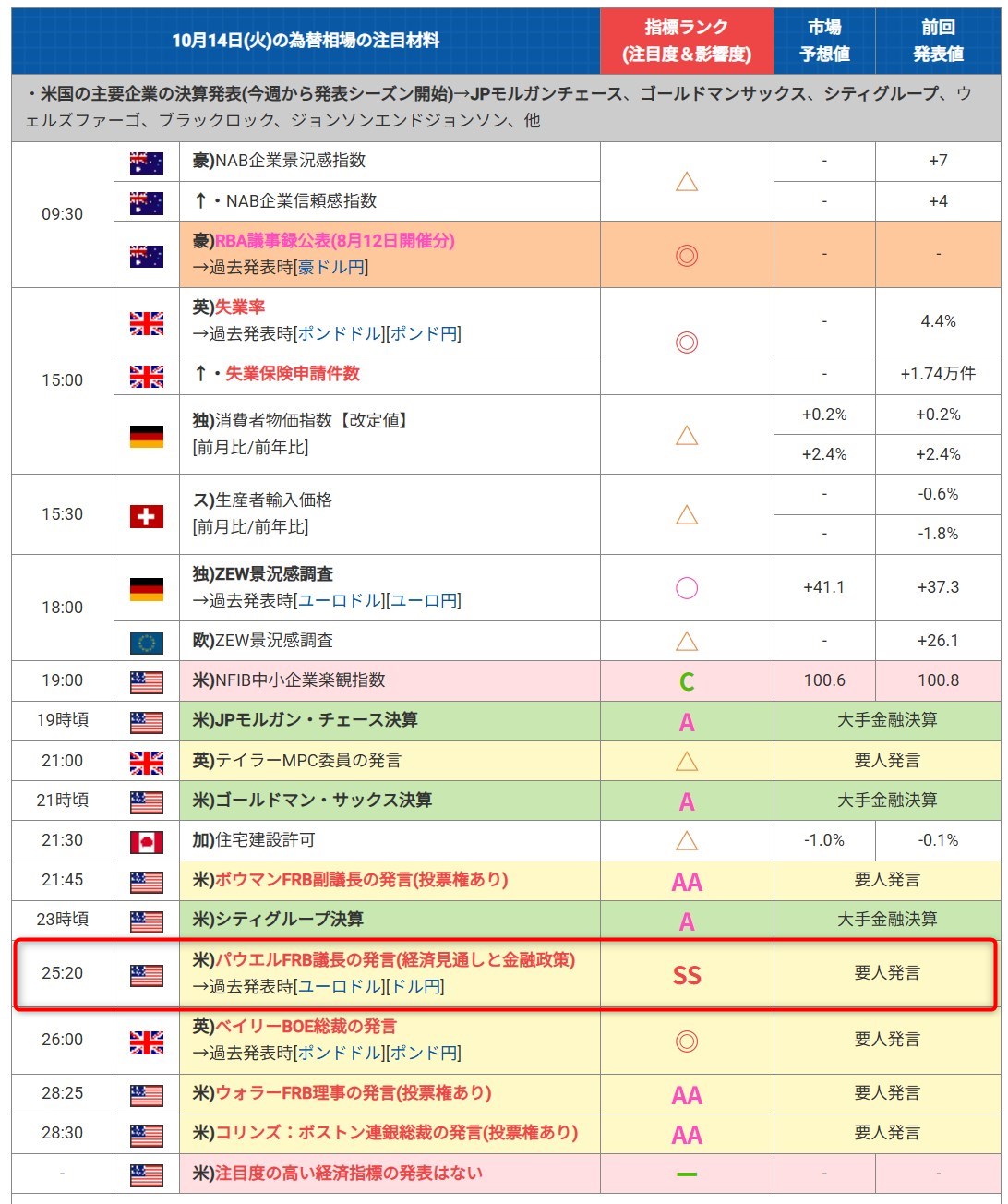
Task: Click the 前回発表値 column header
Action: (938, 41)
